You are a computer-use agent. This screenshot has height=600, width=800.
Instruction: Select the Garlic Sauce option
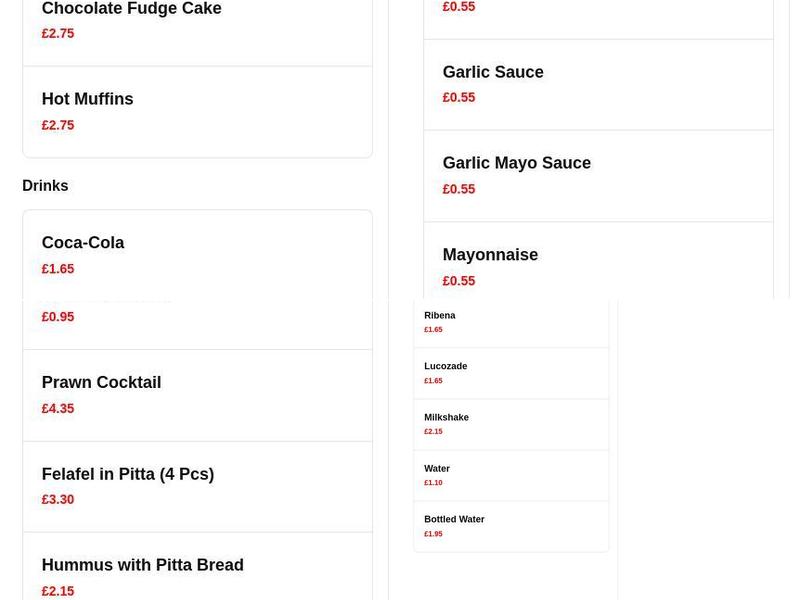493,72
